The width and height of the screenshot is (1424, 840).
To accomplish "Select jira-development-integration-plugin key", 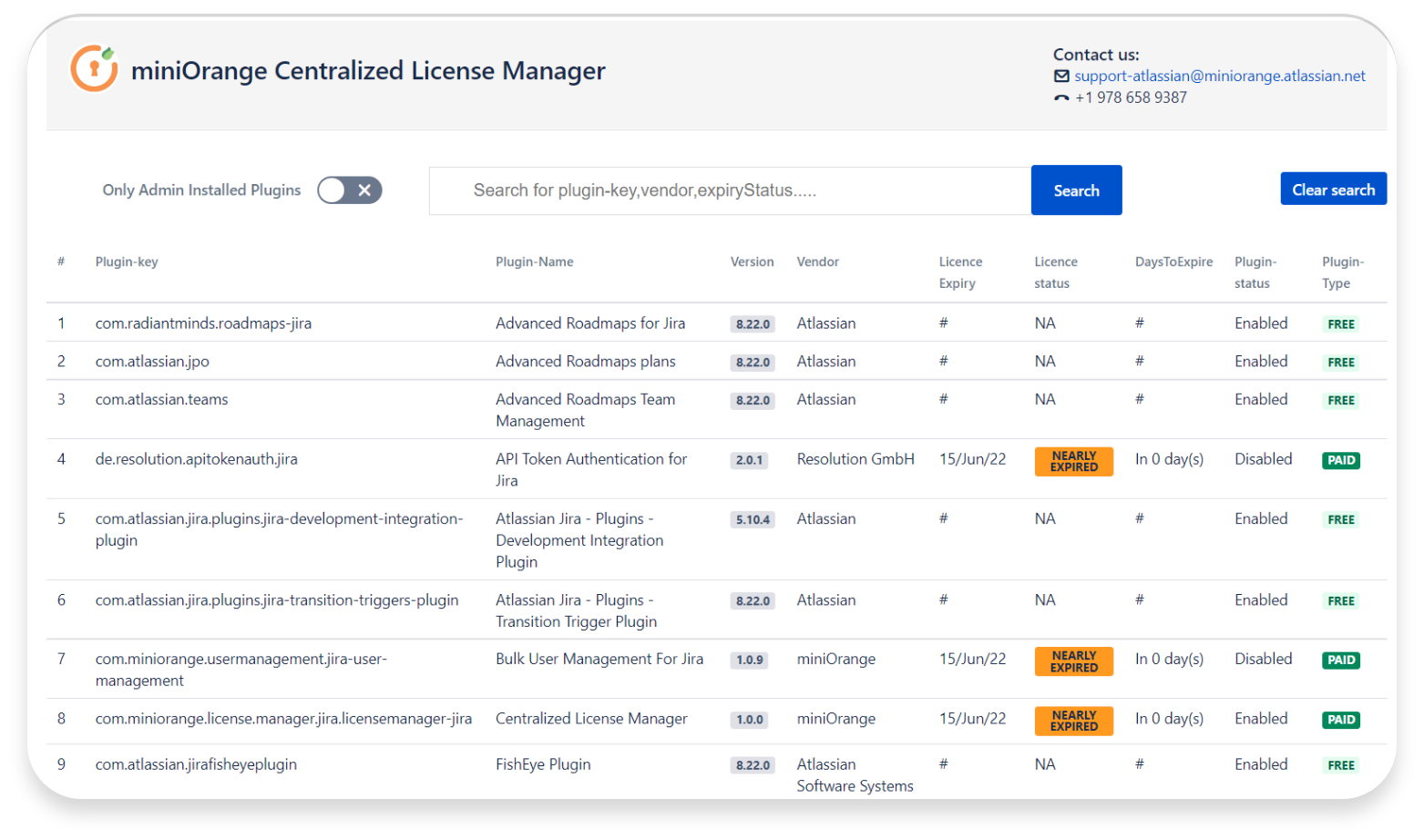I will pos(279,530).
